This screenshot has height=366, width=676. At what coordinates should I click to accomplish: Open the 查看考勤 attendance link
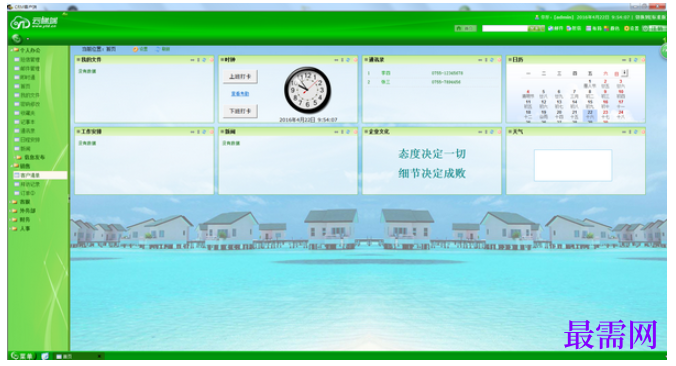(240, 94)
